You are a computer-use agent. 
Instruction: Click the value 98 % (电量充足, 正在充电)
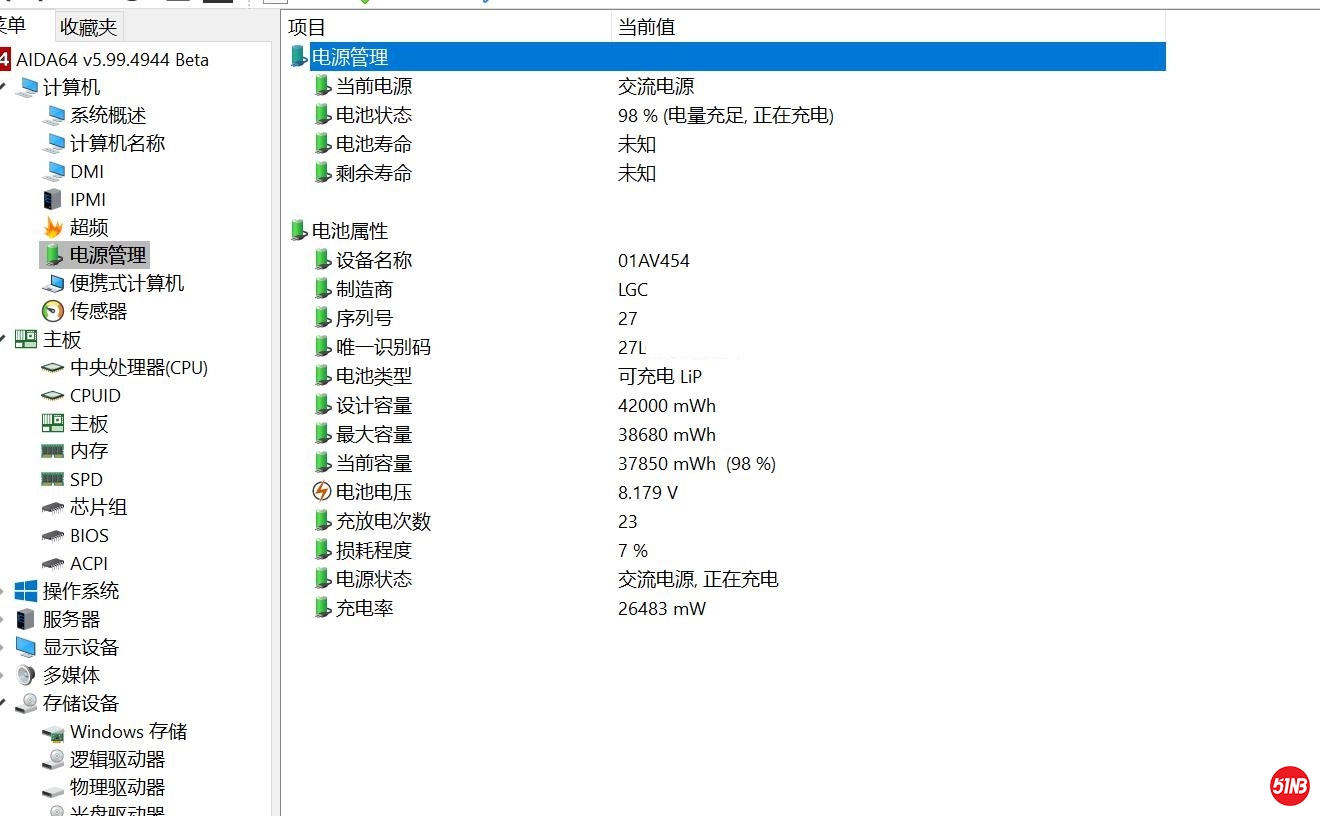click(726, 115)
